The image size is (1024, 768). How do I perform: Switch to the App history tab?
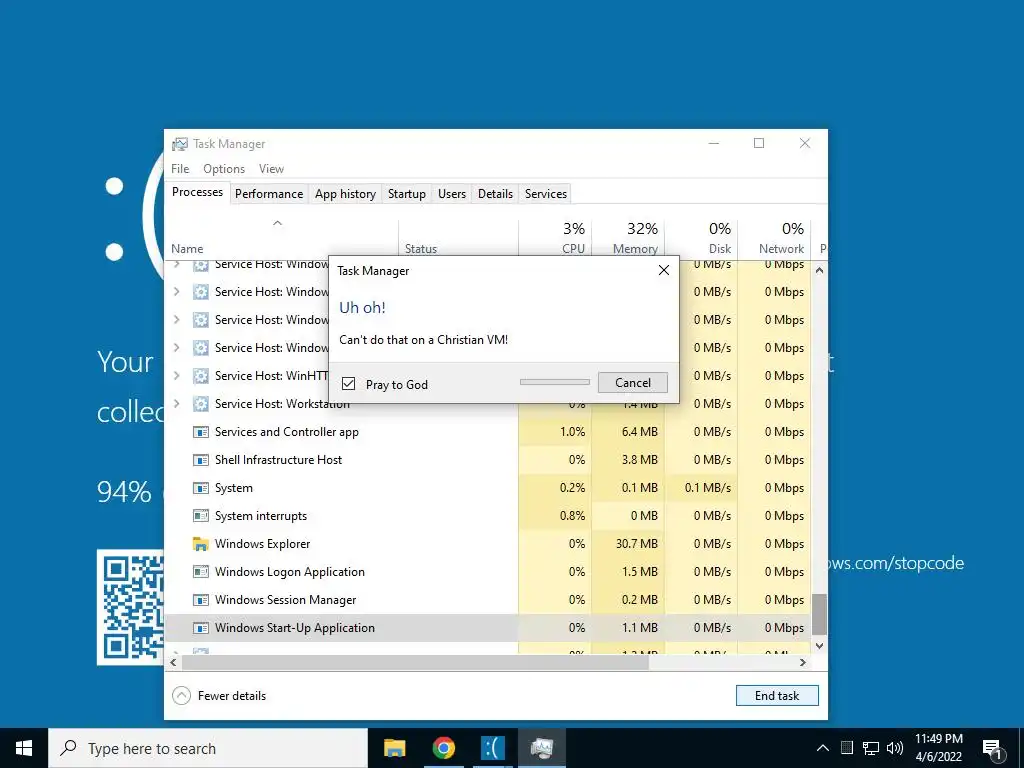click(345, 194)
